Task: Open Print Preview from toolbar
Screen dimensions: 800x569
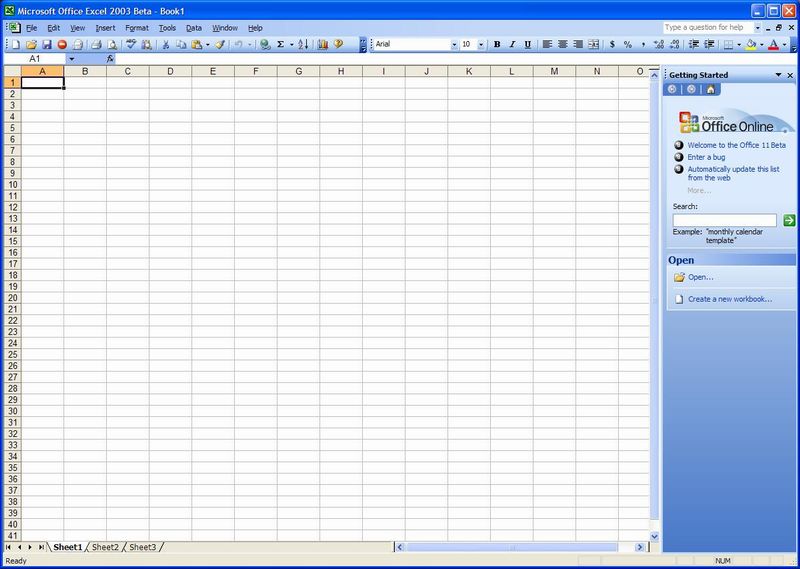Action: pyautogui.click(x=112, y=44)
